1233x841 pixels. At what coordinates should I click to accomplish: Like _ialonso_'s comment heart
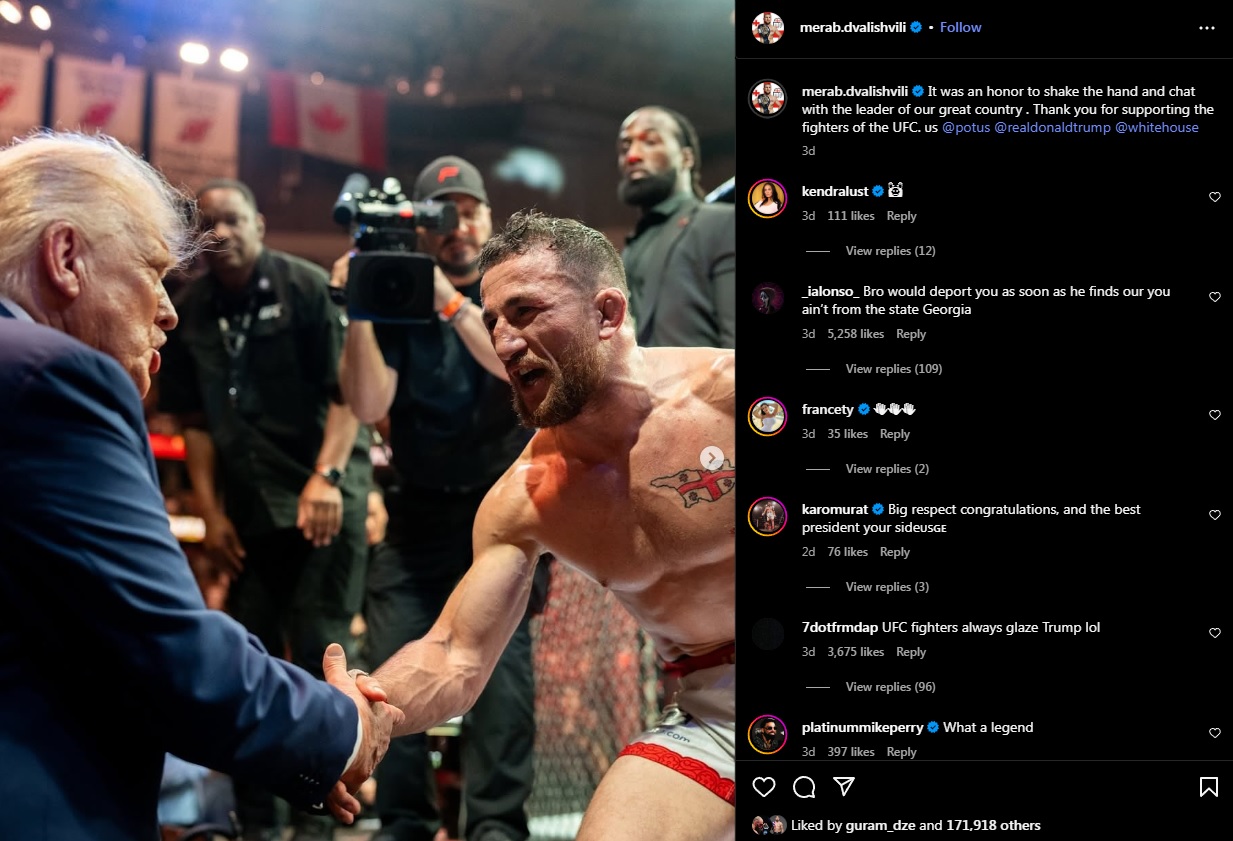[x=1215, y=297]
